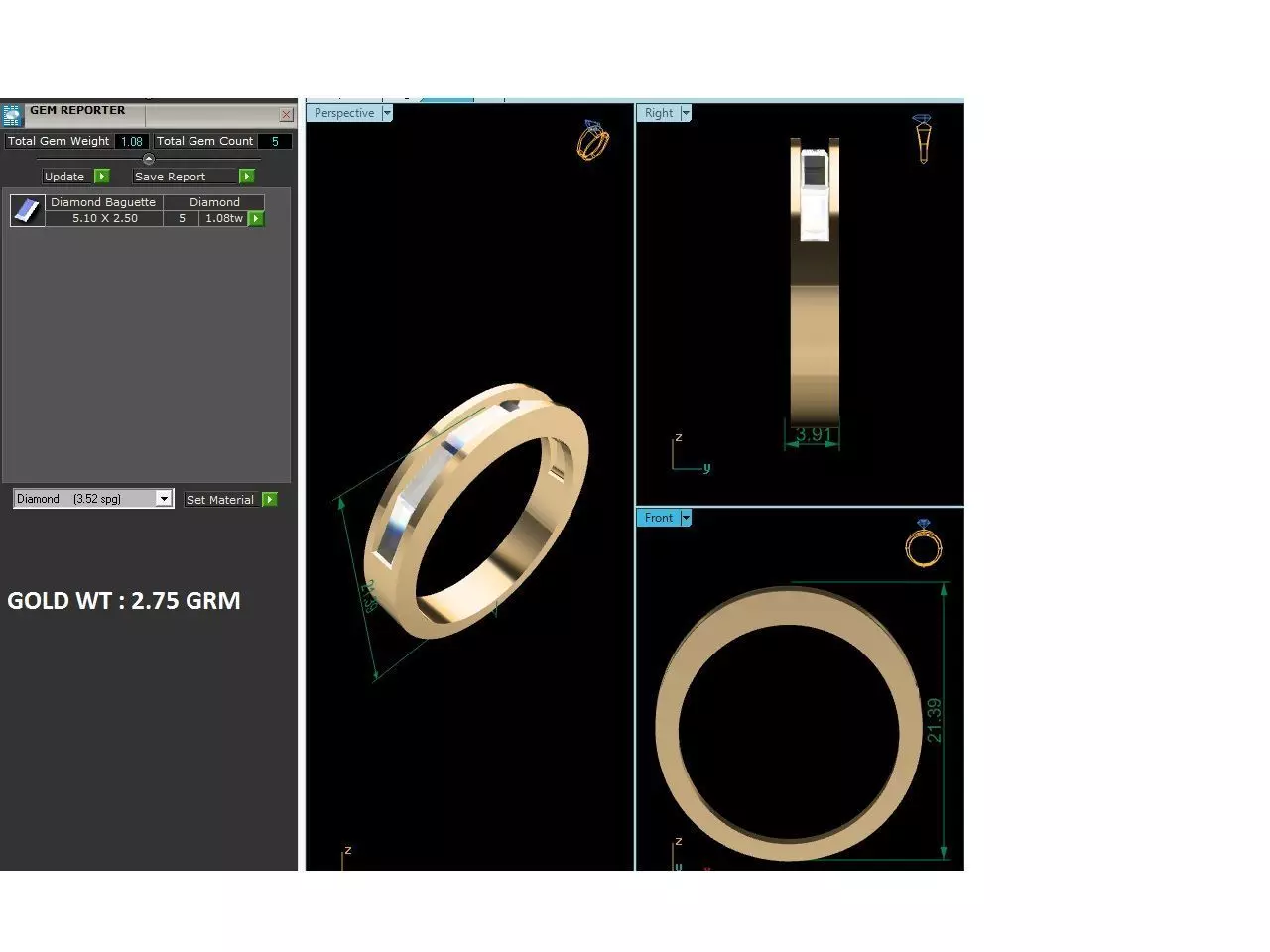Click the green arrow beside 1.08tw
Screen dimensions: 1270x952
click(x=256, y=218)
